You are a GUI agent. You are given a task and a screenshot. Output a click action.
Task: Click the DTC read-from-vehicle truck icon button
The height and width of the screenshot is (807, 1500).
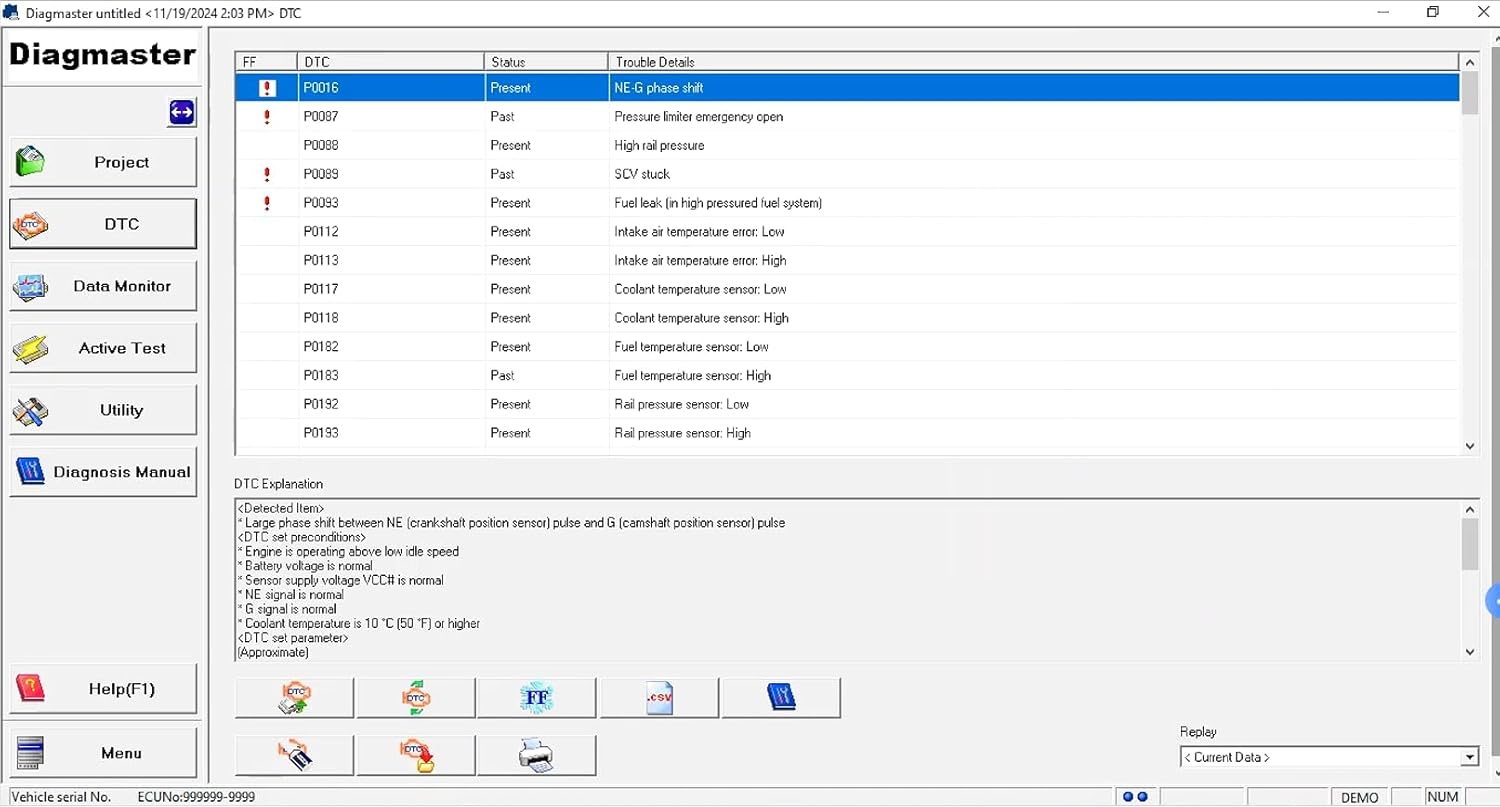tap(294, 698)
